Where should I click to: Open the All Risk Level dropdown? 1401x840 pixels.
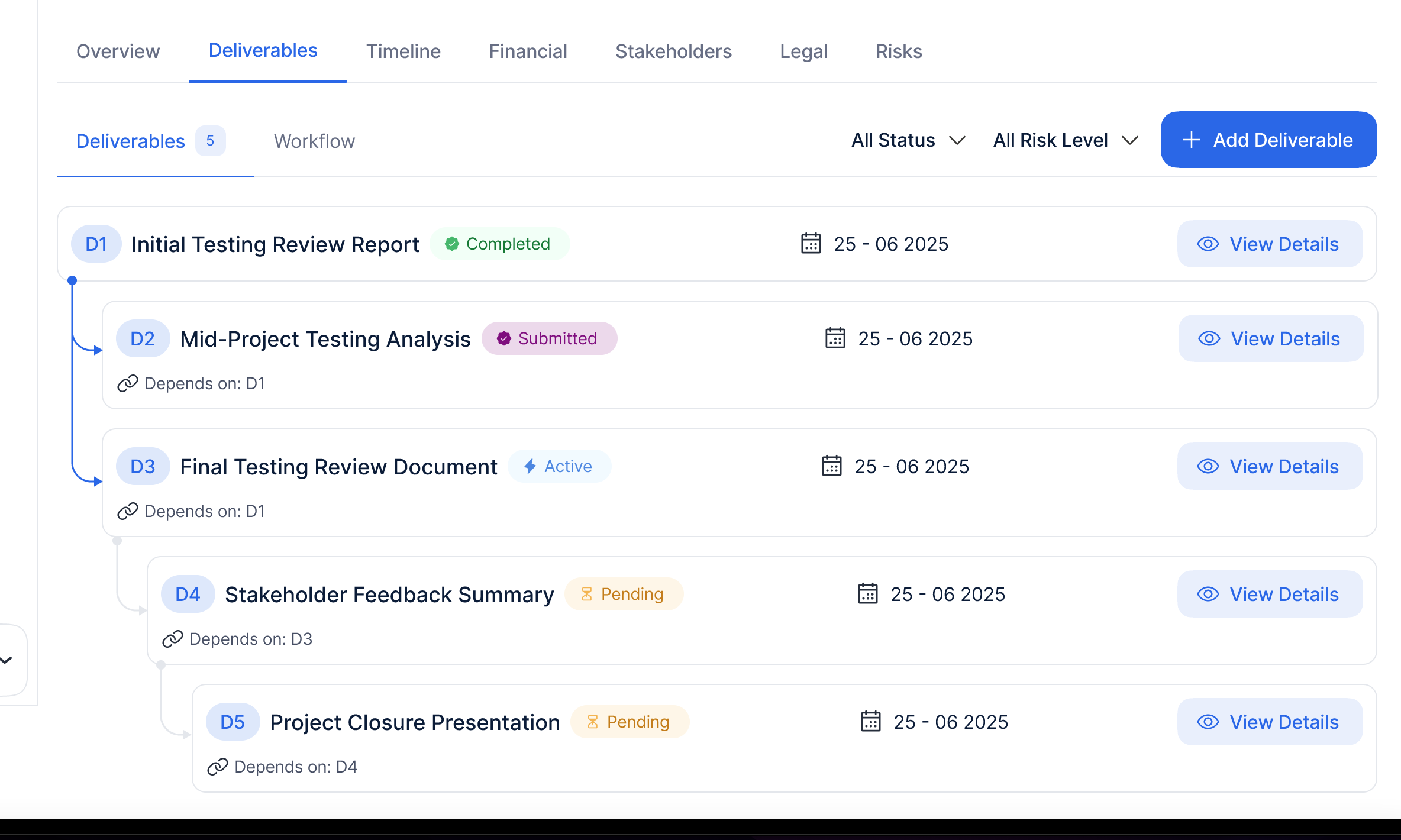(1065, 140)
